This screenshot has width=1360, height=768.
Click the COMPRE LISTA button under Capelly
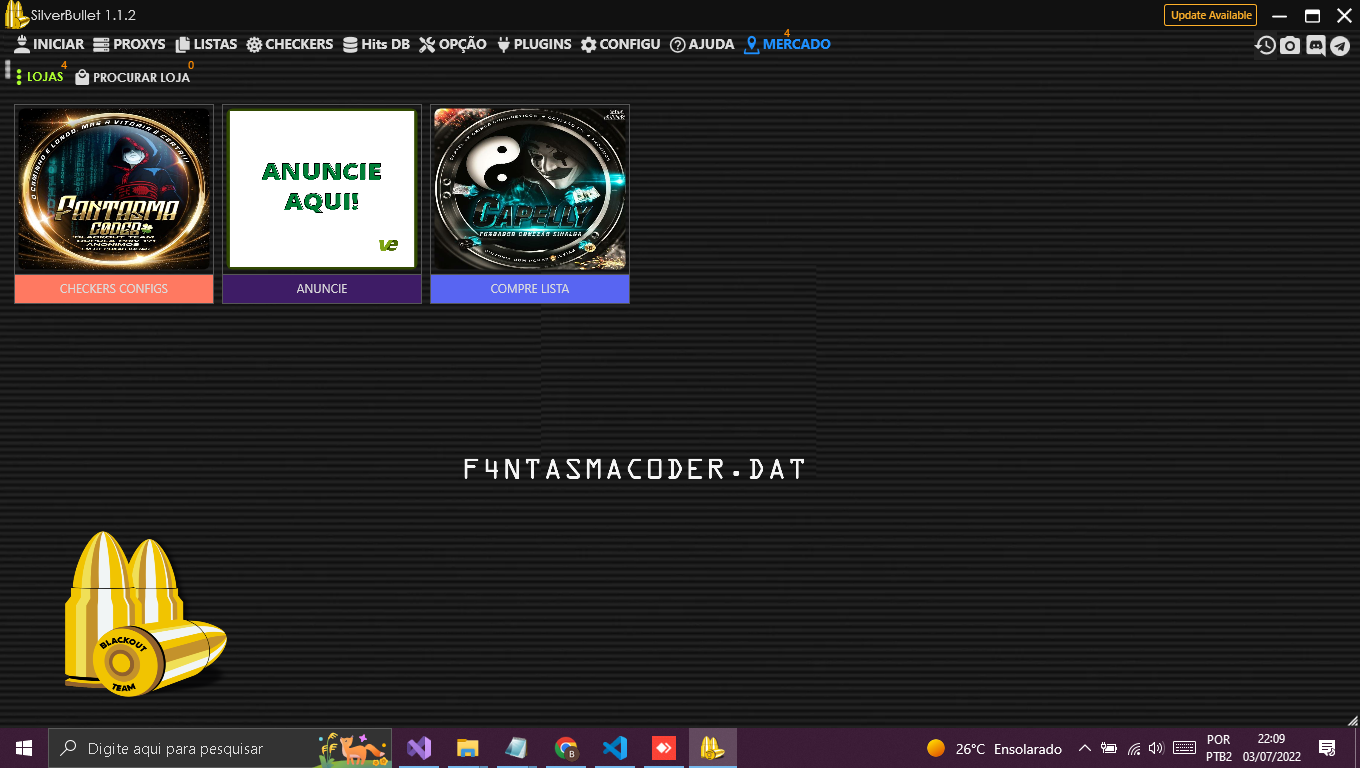coord(530,288)
